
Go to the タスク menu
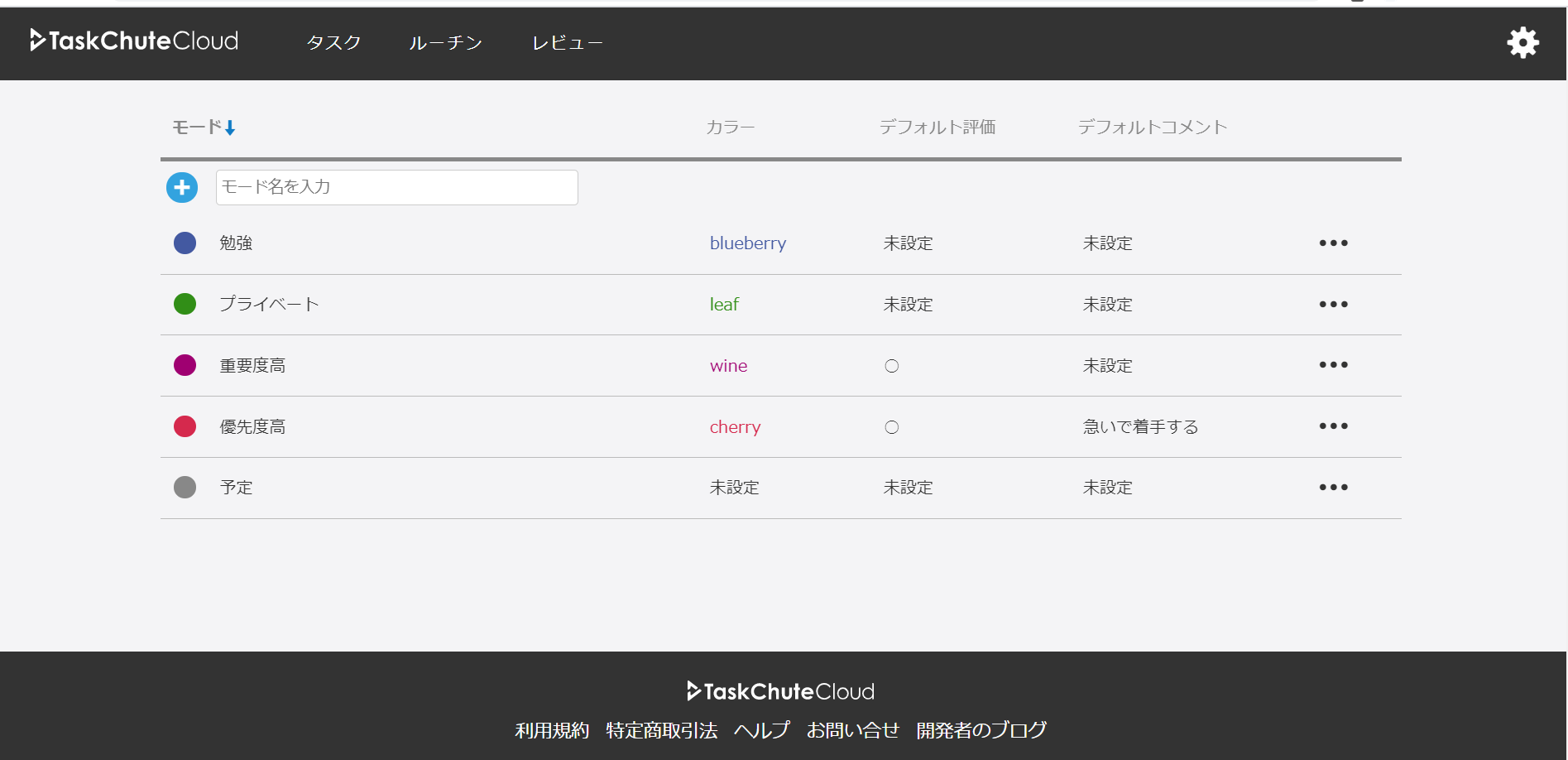point(333,42)
